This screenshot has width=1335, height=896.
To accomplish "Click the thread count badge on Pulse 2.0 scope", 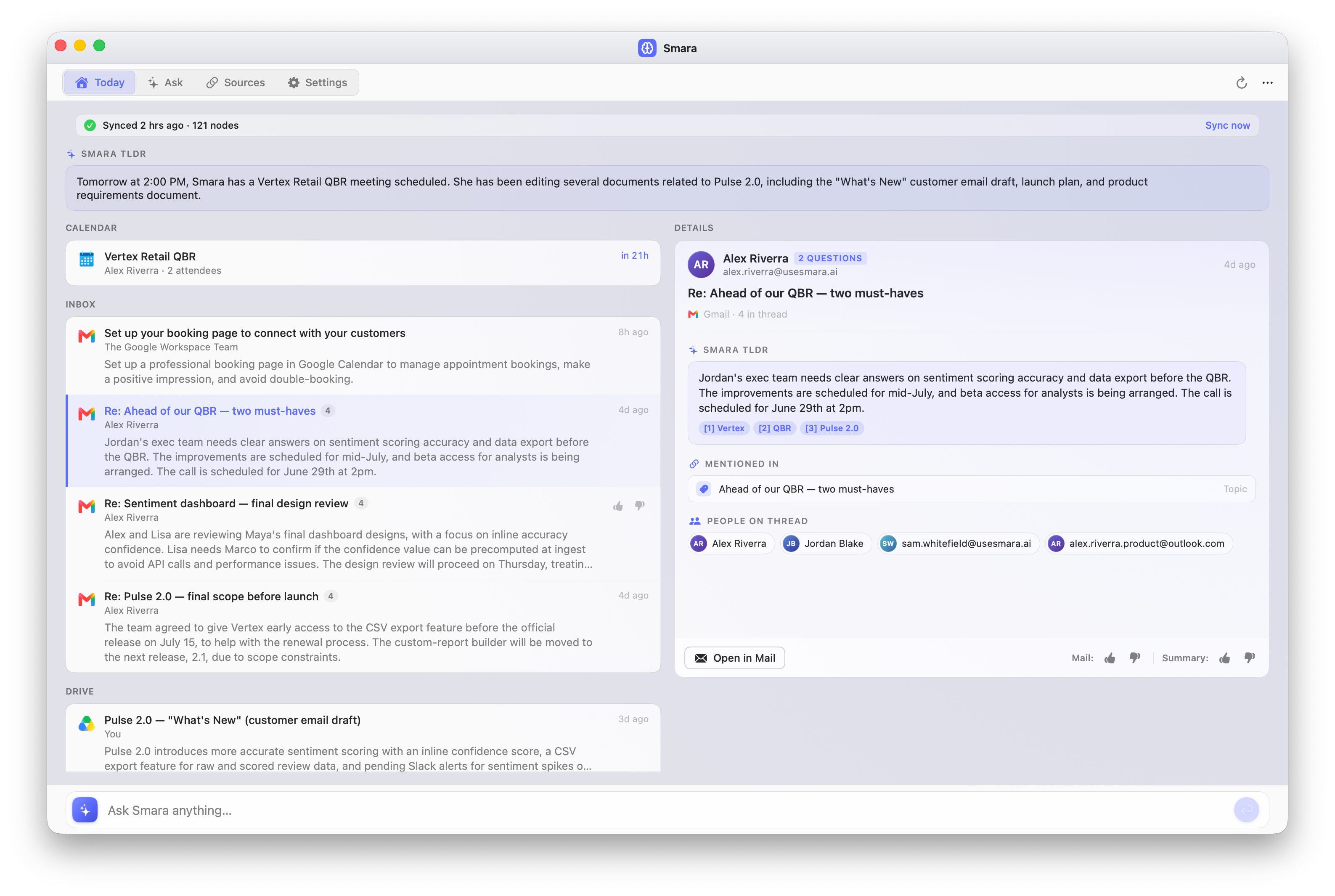I will [x=330, y=596].
